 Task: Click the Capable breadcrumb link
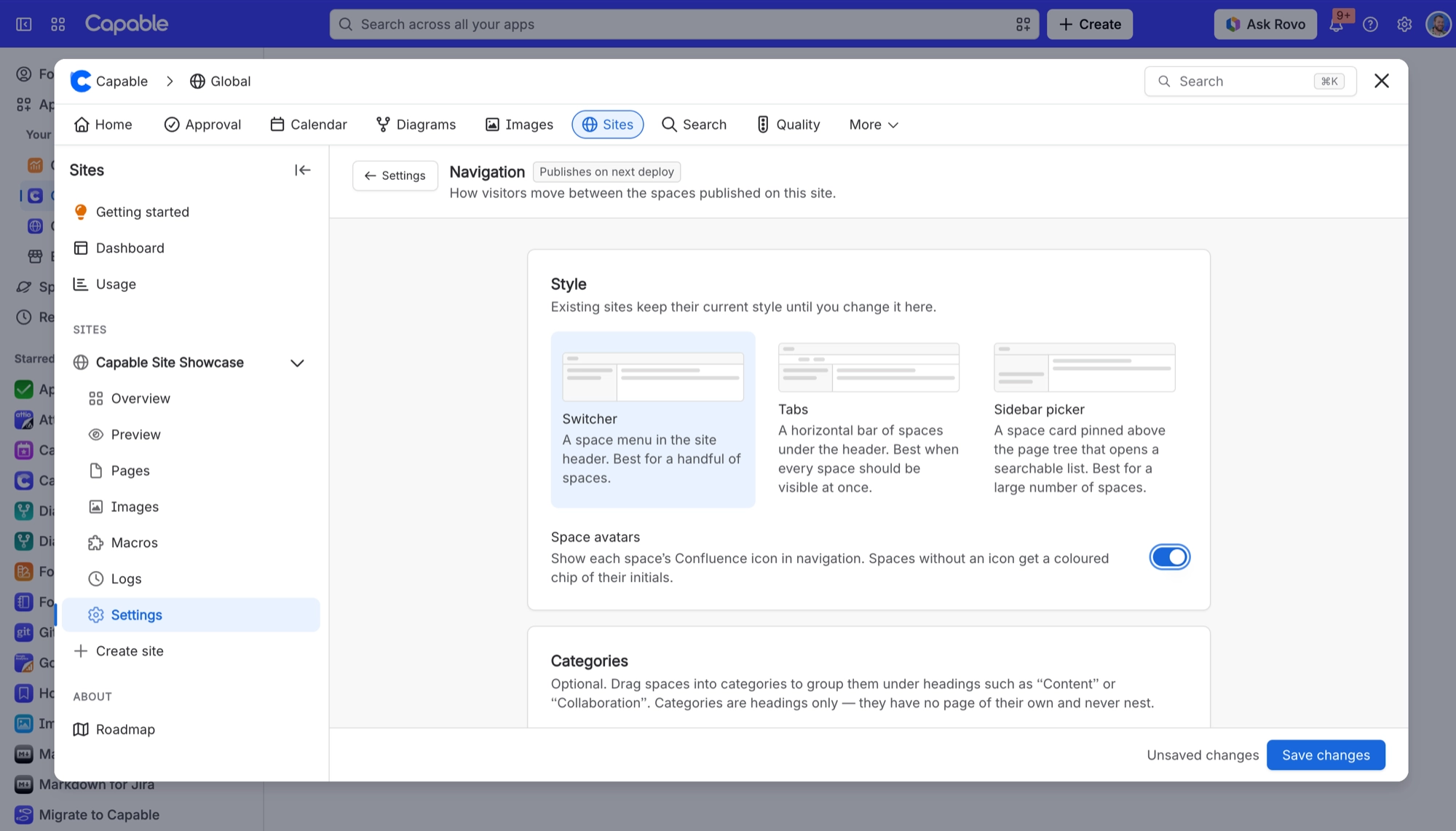109,81
